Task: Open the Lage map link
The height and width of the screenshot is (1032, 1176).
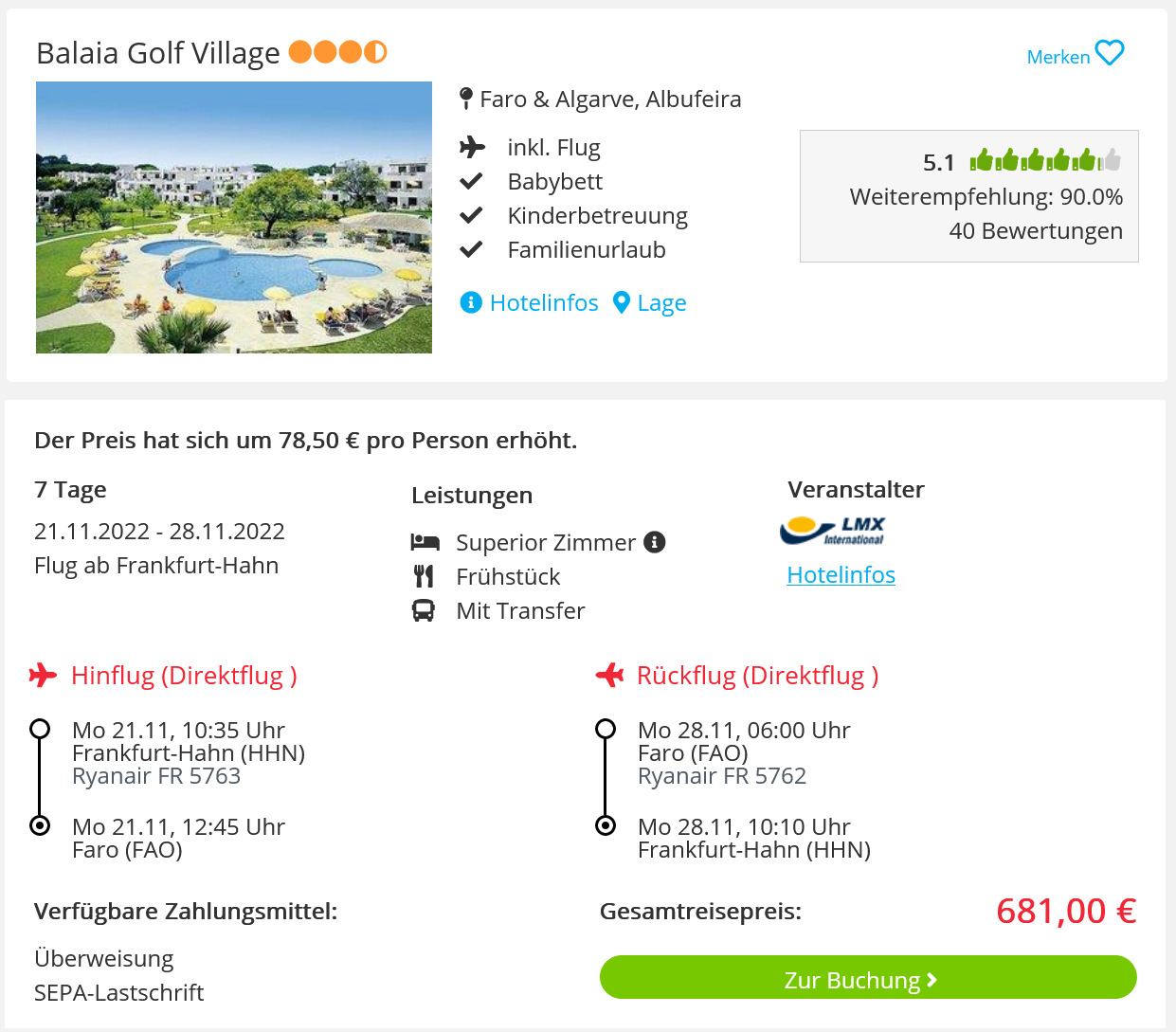Action: click(x=650, y=302)
